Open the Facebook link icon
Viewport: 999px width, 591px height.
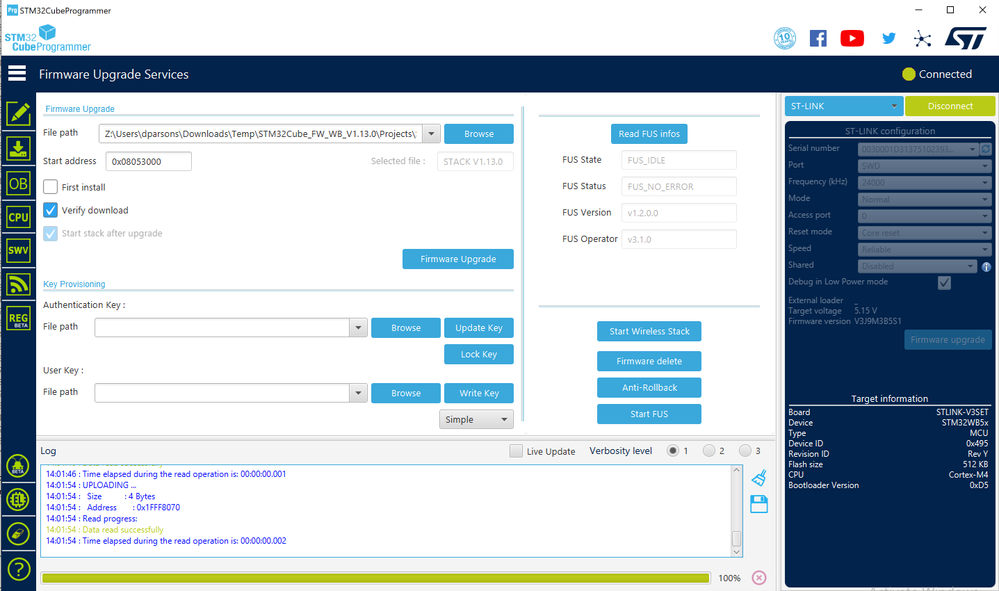(818, 38)
